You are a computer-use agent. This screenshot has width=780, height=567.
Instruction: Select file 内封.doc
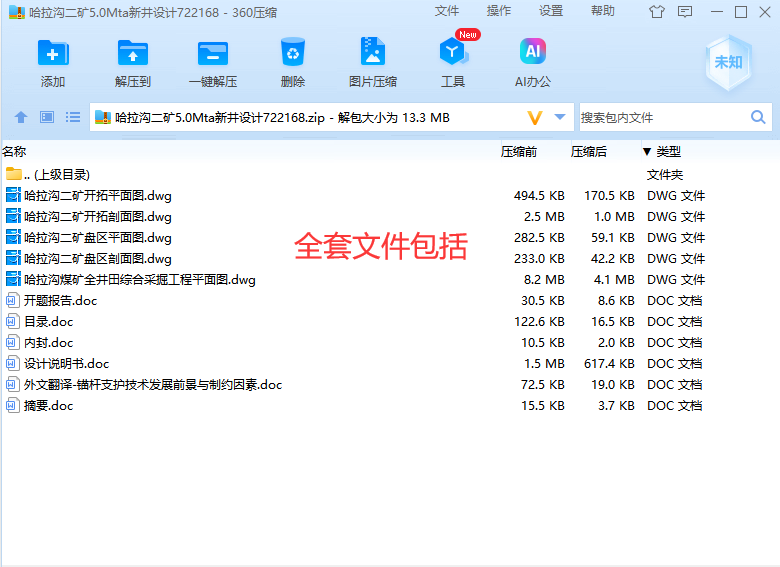[x=390, y=343]
